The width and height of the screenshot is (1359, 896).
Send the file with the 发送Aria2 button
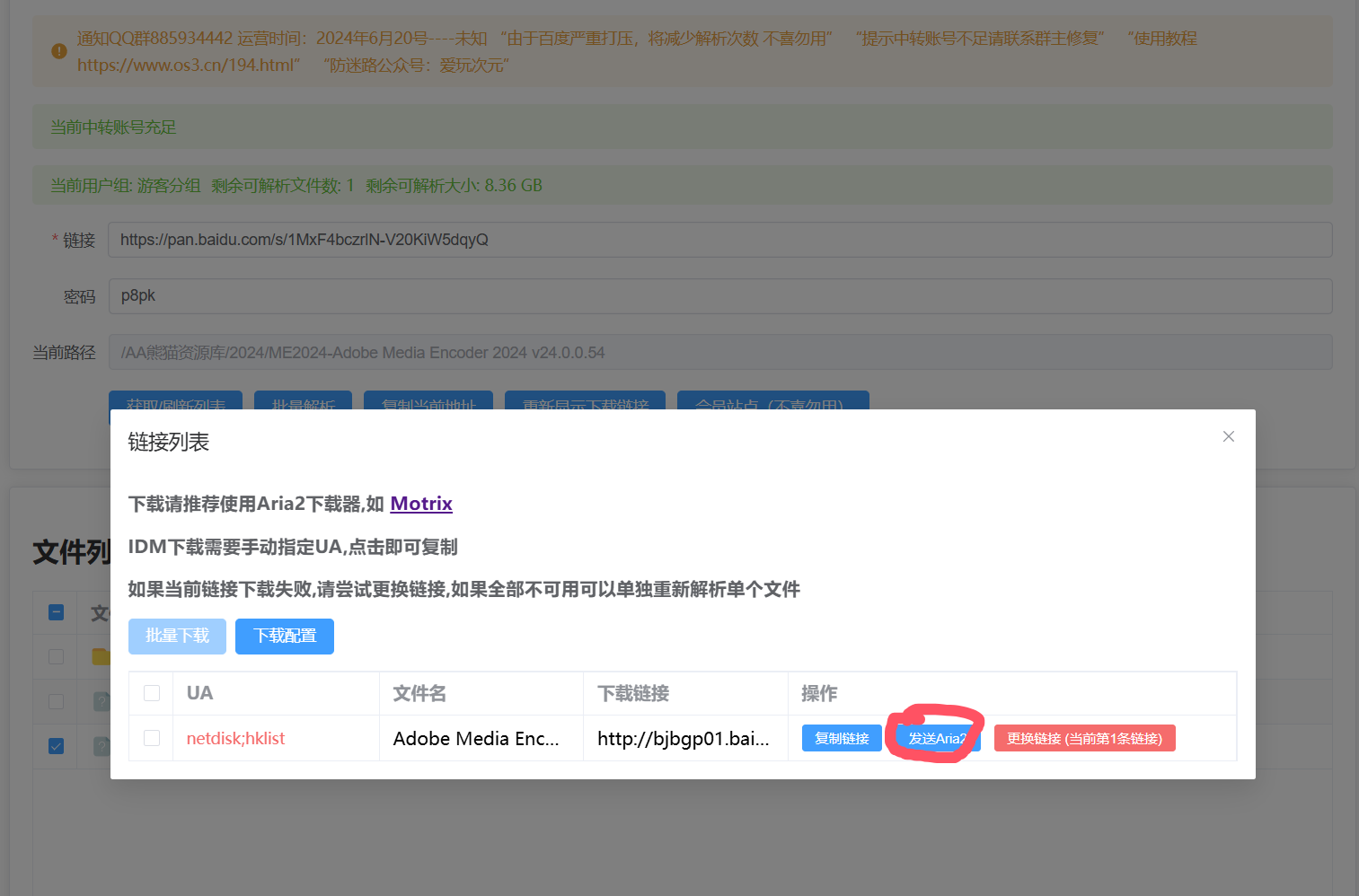937,738
